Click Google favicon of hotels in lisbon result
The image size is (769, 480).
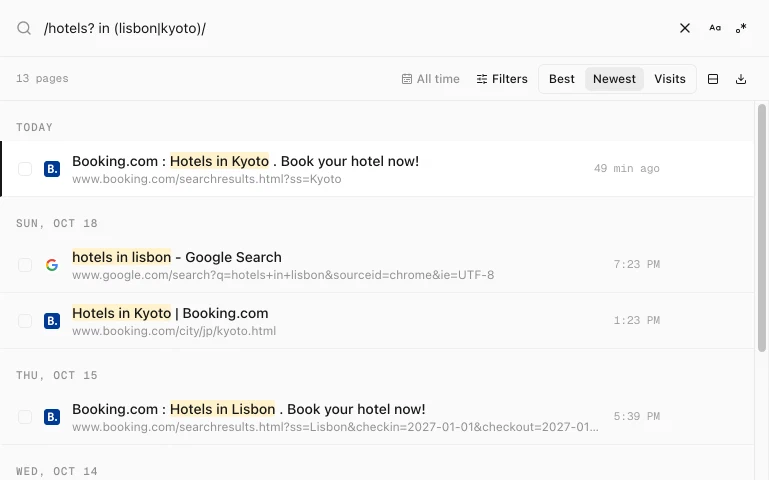pos(52,265)
